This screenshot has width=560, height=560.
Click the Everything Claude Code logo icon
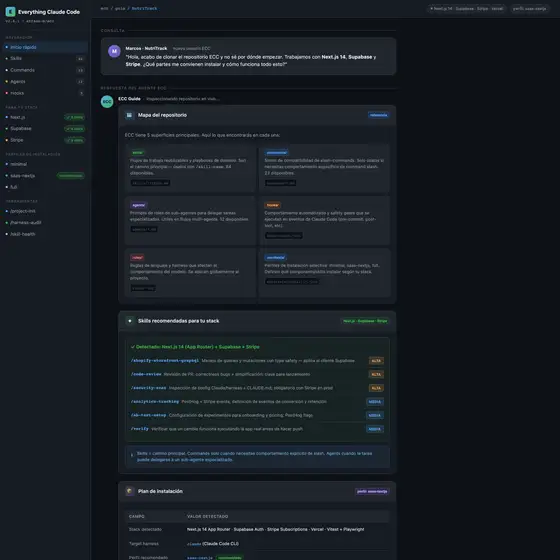[x=10, y=12]
